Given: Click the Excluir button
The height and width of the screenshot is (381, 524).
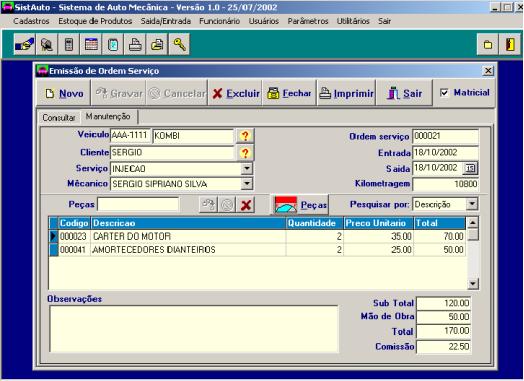Looking at the screenshot, I should click(235, 93).
